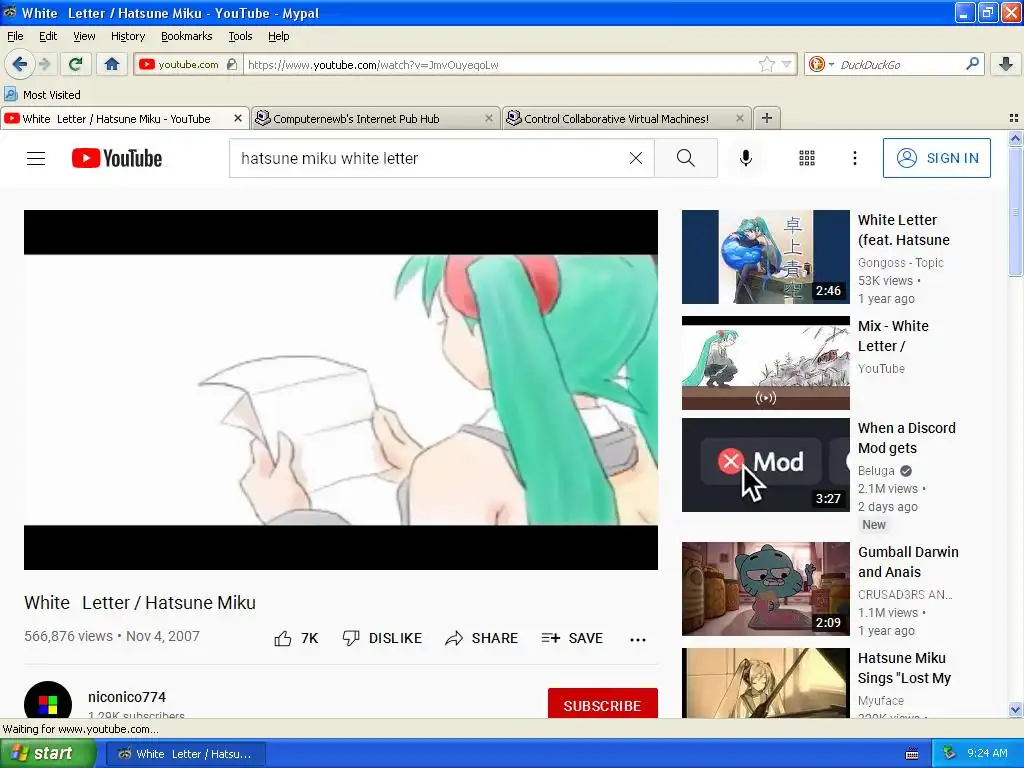This screenshot has width=1024, height=768.
Task: Click the DISLIKE thumbs-down button
Action: 383,638
